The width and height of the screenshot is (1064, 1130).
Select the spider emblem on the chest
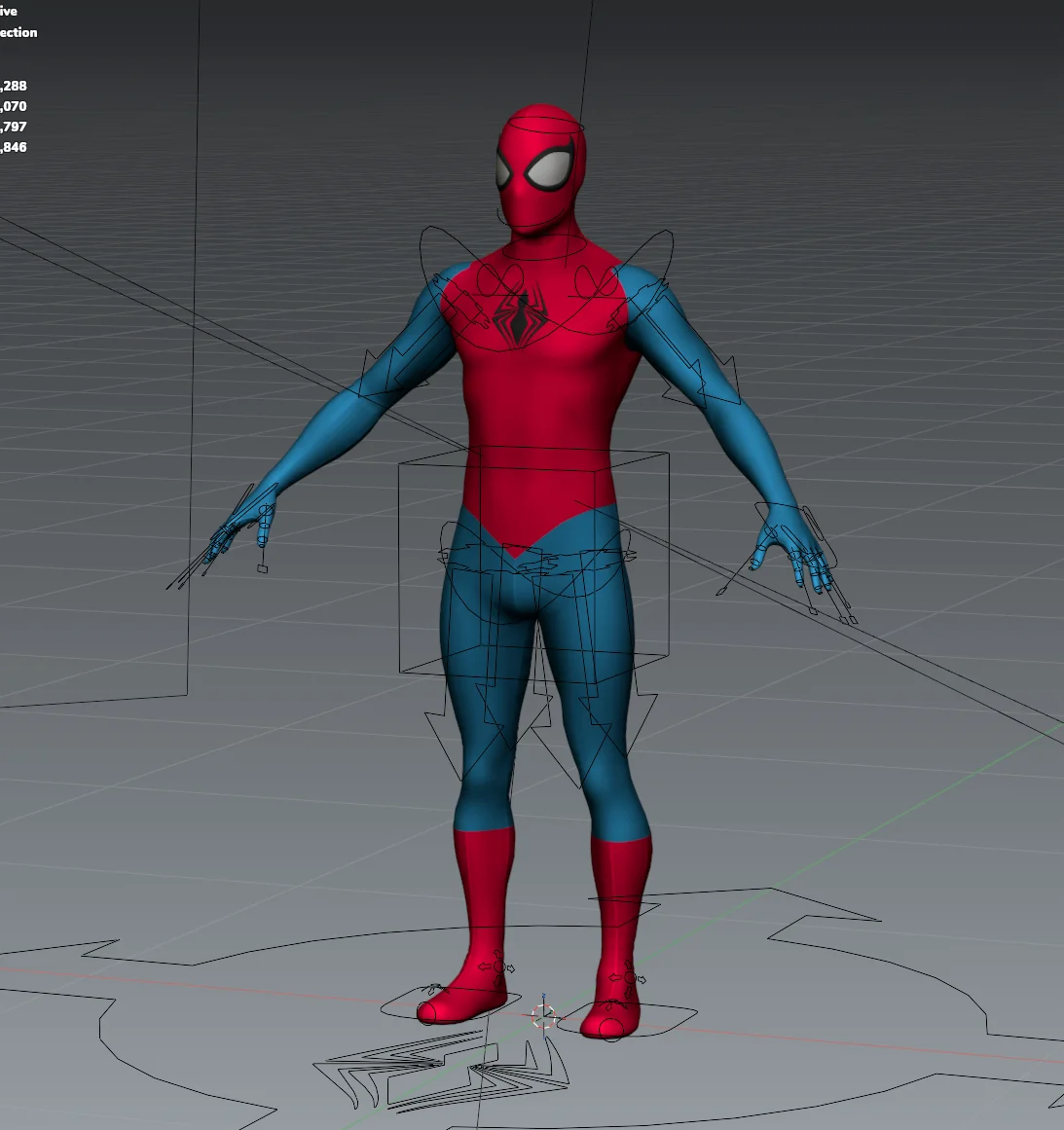coord(521,316)
